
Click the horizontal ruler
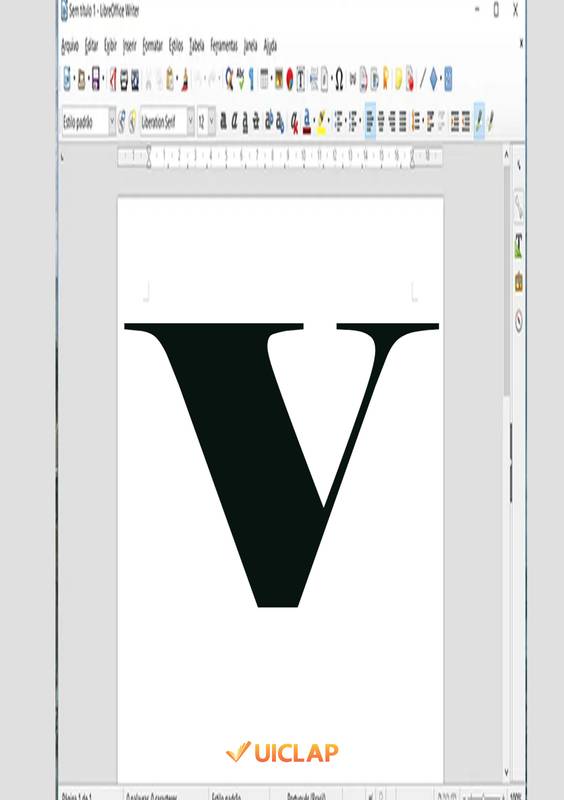pos(280,156)
